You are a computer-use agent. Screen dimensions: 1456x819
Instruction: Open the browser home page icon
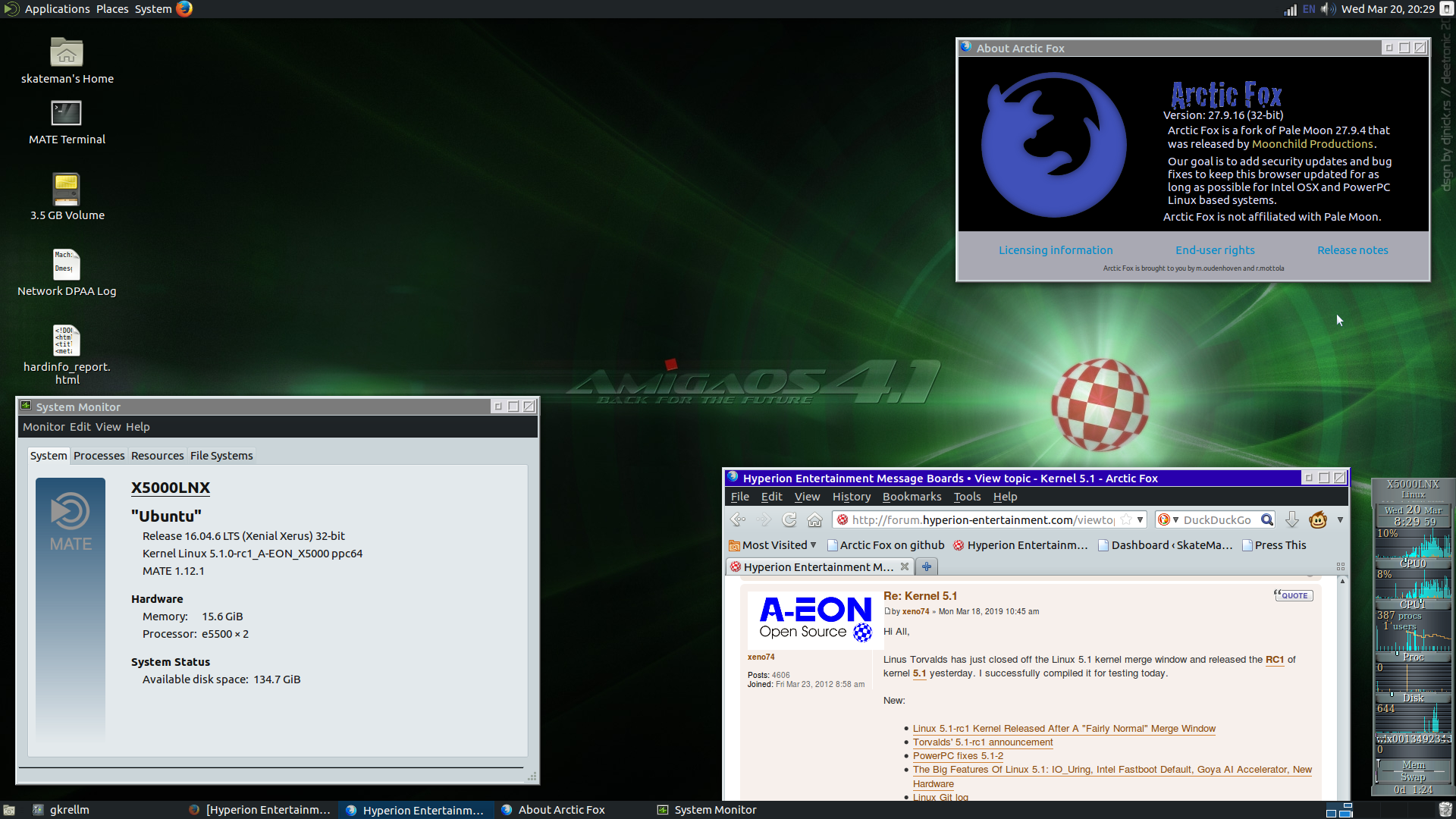pyautogui.click(x=815, y=519)
